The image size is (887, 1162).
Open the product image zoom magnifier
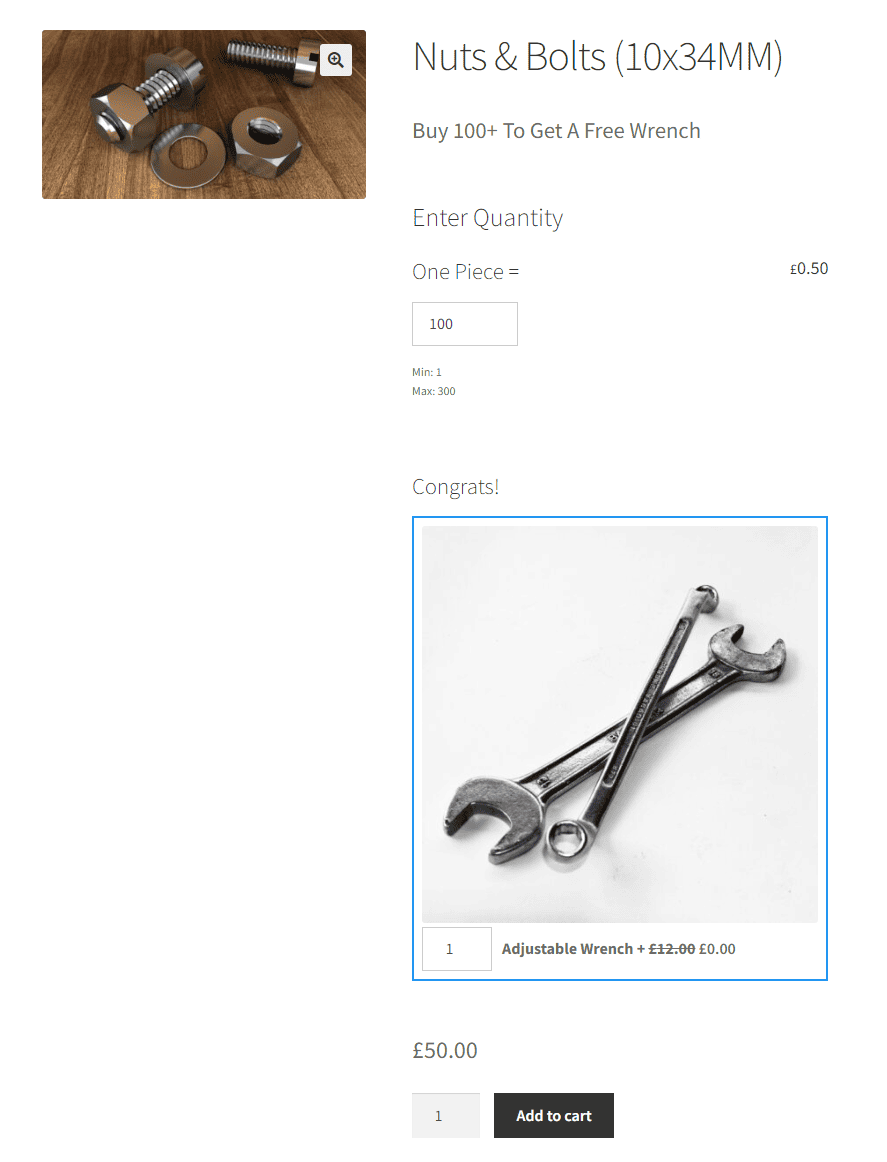pos(336,60)
